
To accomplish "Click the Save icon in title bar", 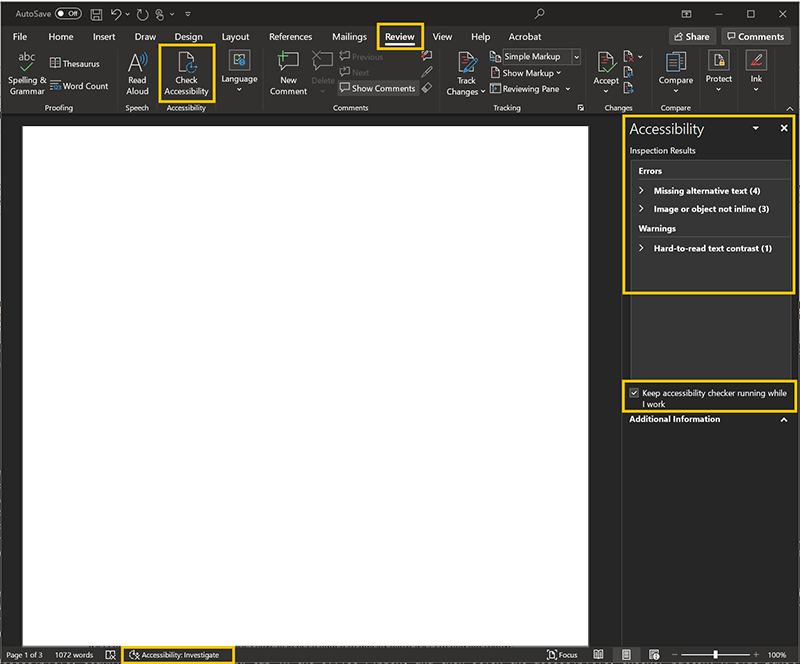I will [96, 15].
